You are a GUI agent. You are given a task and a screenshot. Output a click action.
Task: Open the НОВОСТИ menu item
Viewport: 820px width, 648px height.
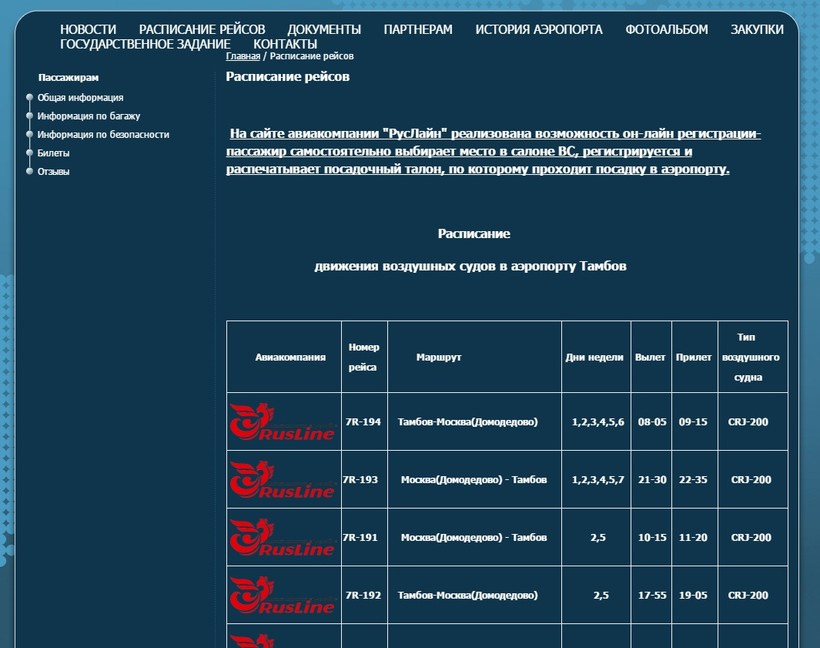(x=88, y=29)
